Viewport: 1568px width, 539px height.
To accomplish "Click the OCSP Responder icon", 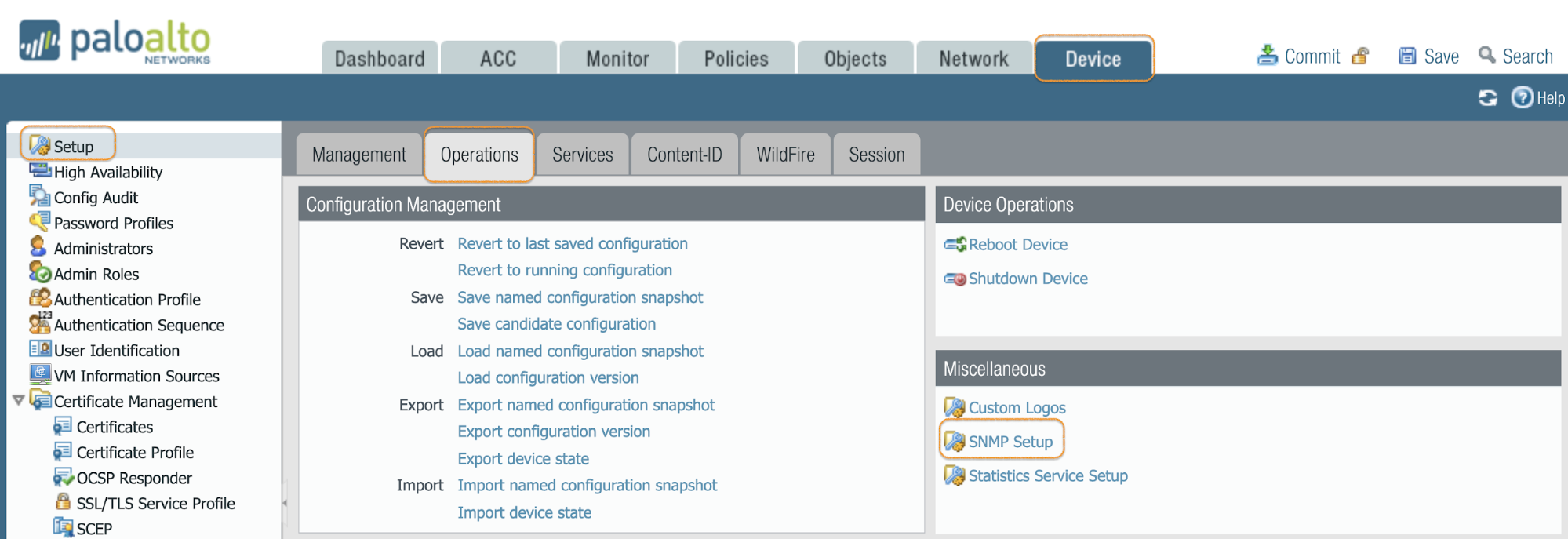I will (63, 477).
